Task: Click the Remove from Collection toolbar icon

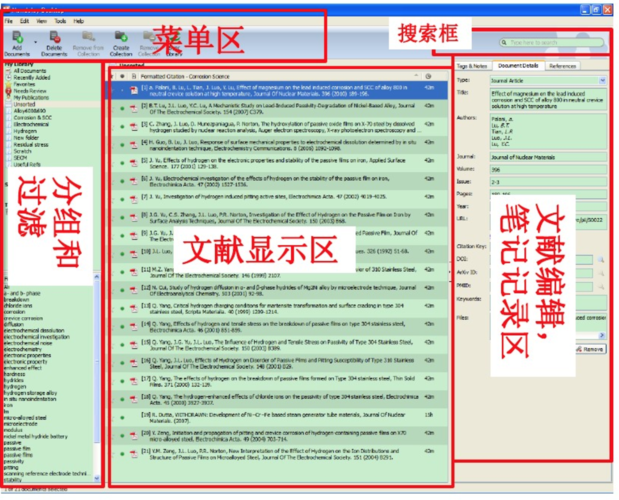Action: [x=88, y=37]
